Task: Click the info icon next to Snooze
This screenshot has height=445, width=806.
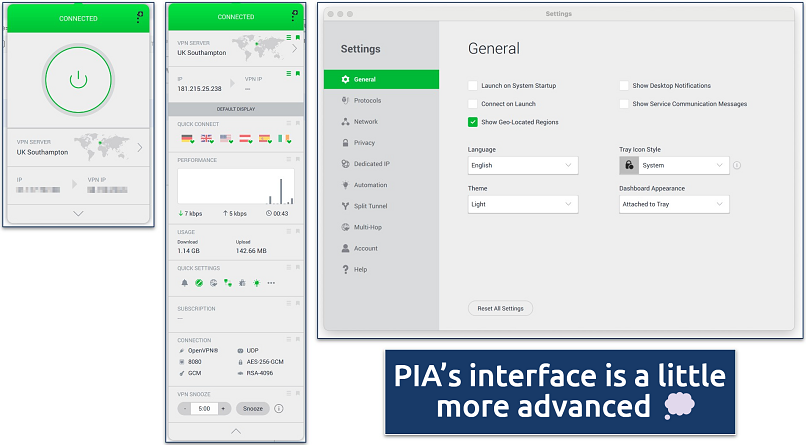Action: tap(279, 409)
